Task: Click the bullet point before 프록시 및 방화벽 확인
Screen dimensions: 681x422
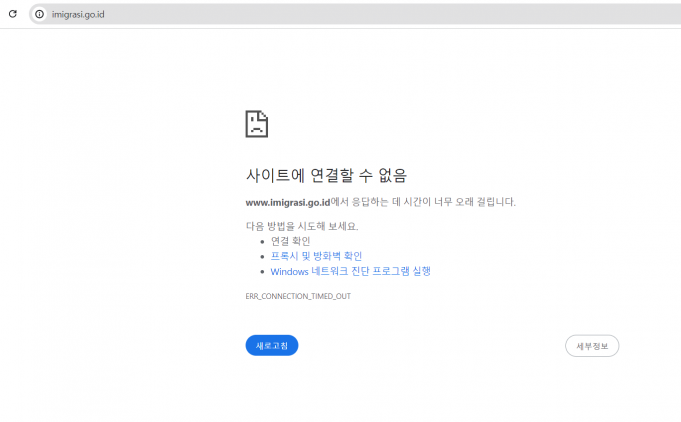Action: coord(262,257)
